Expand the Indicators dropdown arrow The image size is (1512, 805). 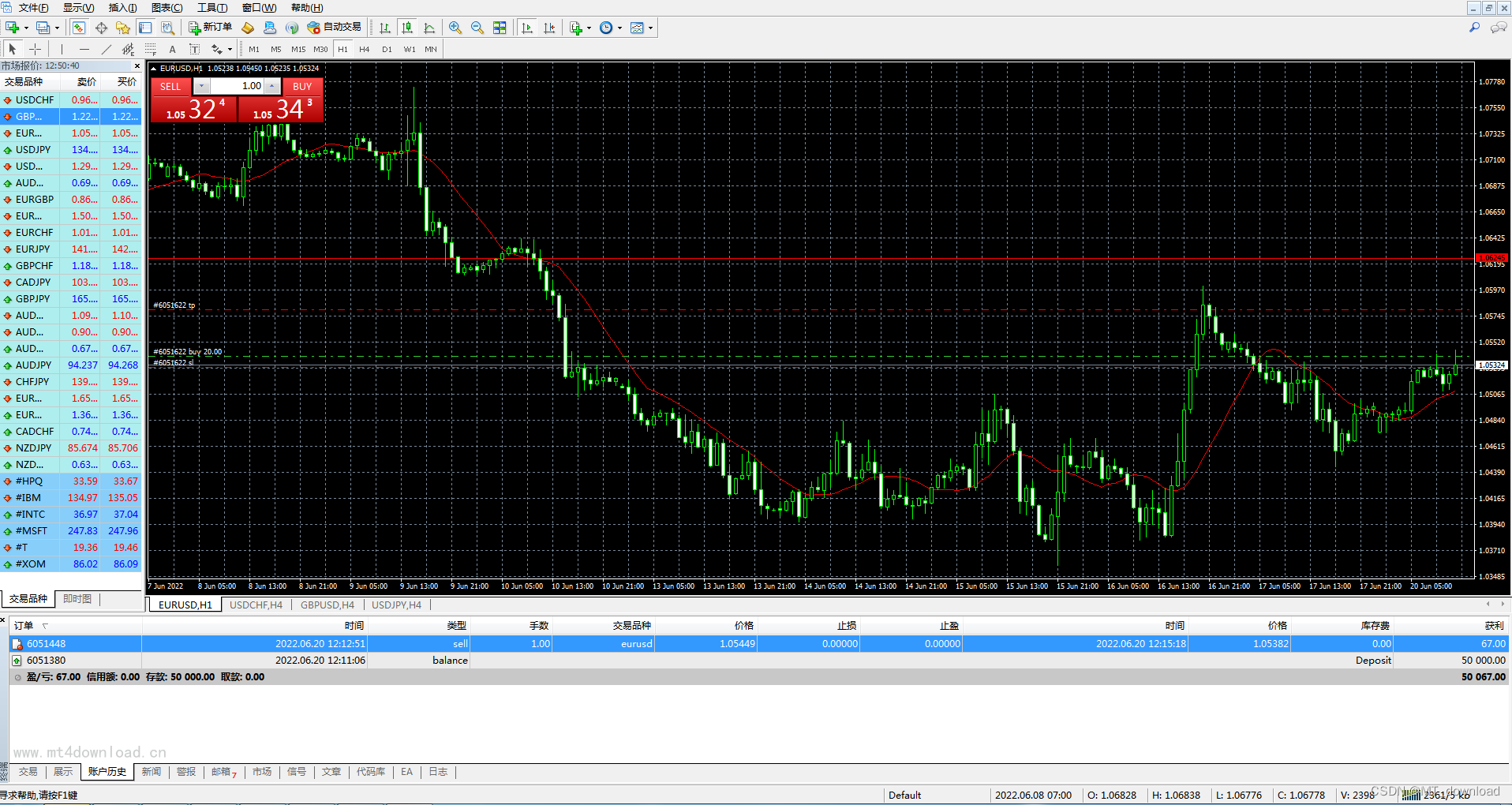coord(589,28)
